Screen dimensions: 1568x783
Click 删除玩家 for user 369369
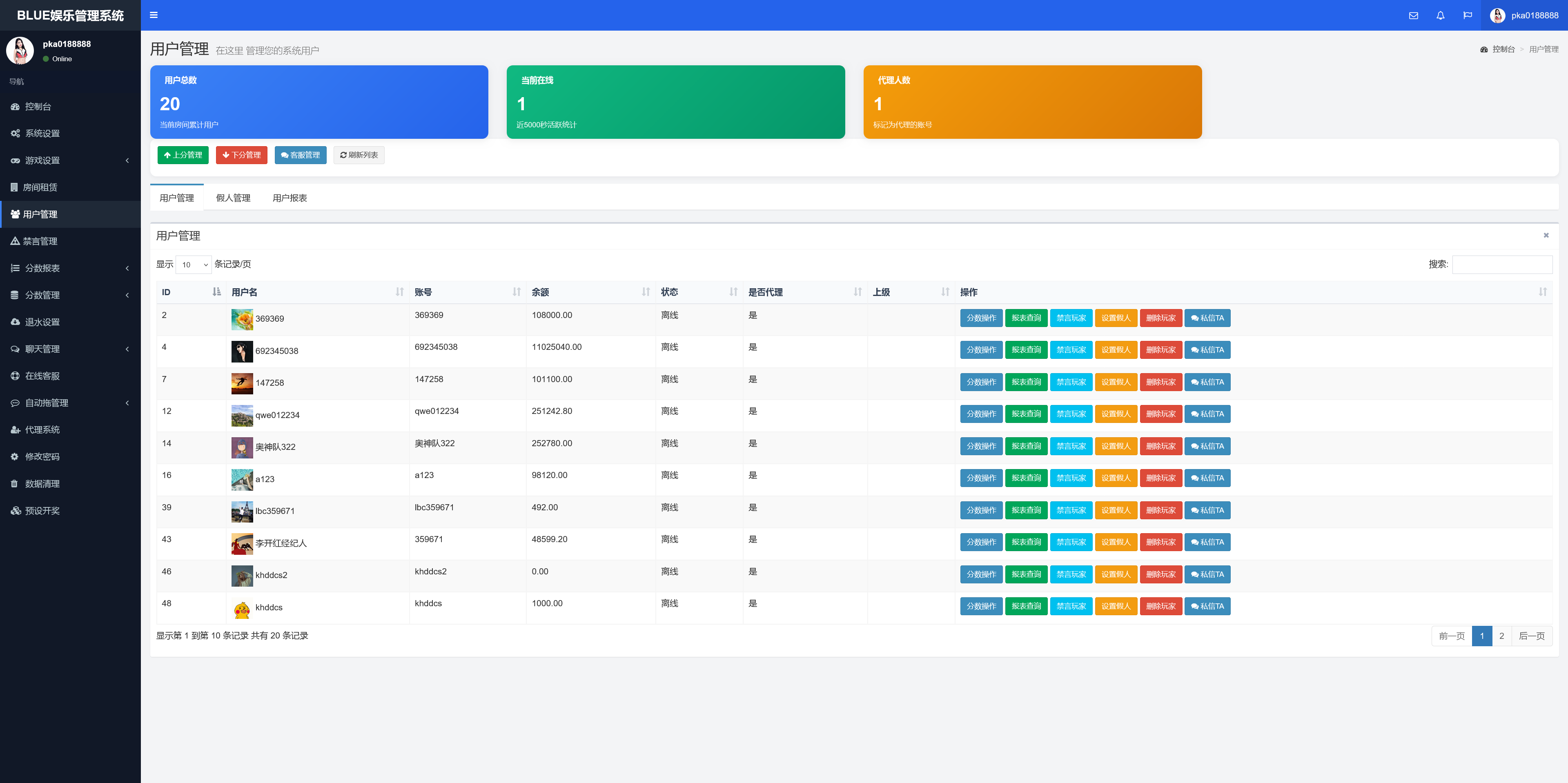pos(1161,318)
